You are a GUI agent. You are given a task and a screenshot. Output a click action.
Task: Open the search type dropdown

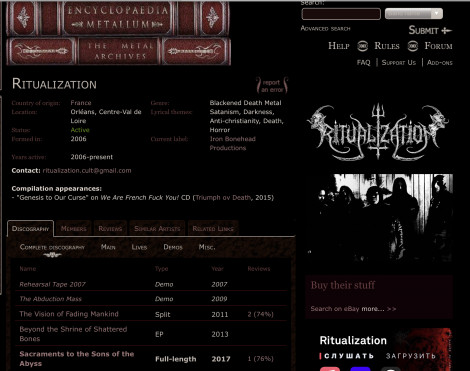point(414,14)
